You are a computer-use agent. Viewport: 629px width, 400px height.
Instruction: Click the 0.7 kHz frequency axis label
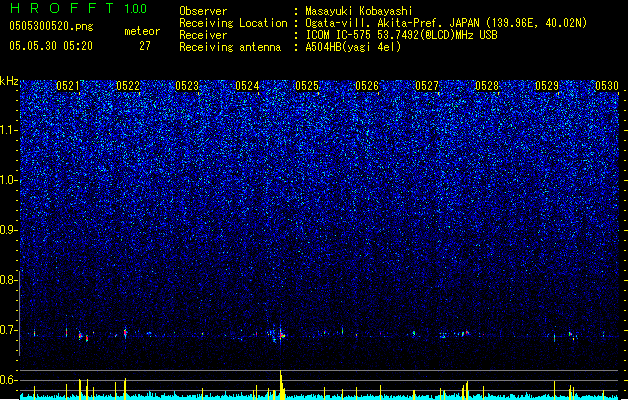8,330
